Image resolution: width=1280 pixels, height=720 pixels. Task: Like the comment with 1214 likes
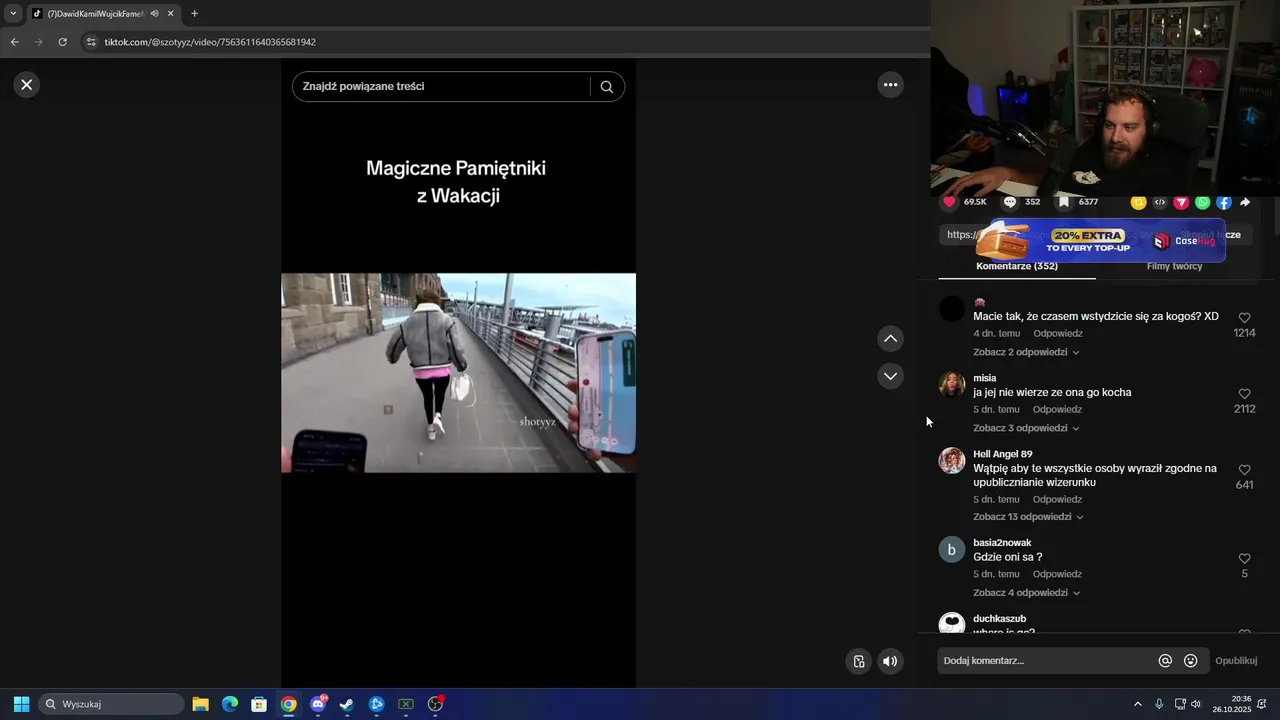point(1244,318)
